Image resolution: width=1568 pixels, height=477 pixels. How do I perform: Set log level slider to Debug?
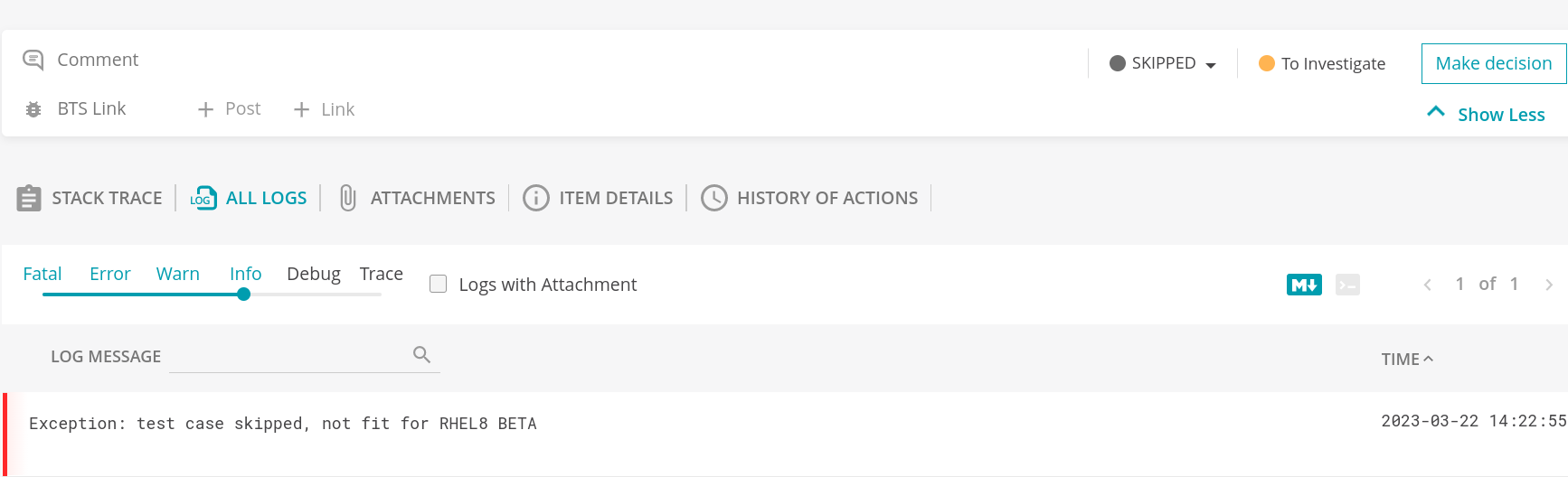pyautogui.click(x=314, y=274)
